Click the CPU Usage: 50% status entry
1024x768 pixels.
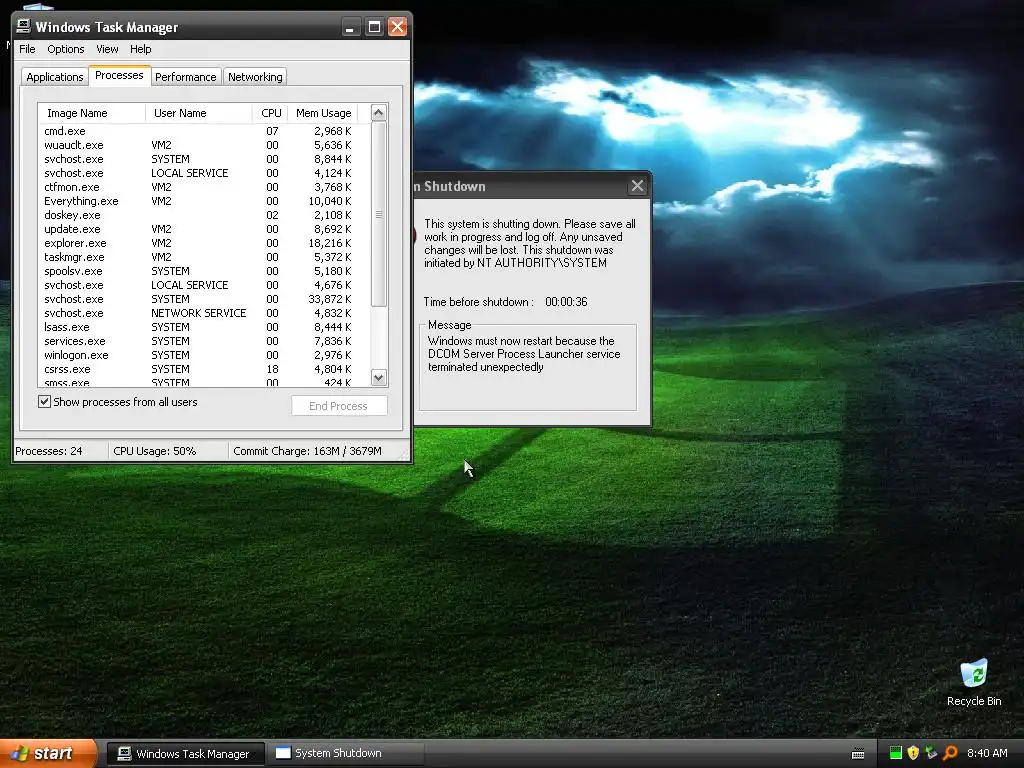coord(168,451)
